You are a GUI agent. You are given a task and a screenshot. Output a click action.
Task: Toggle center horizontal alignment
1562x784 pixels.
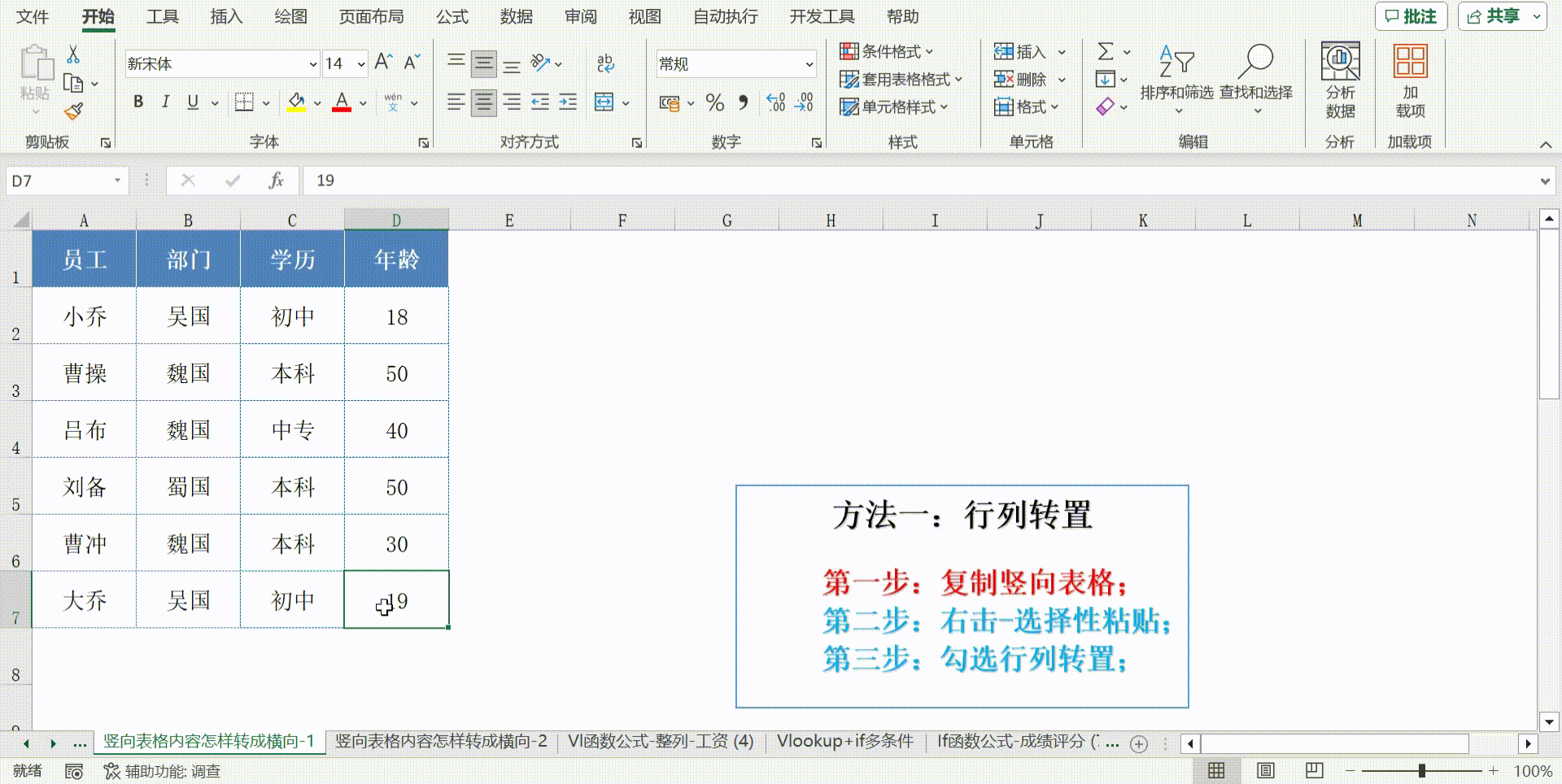[484, 102]
